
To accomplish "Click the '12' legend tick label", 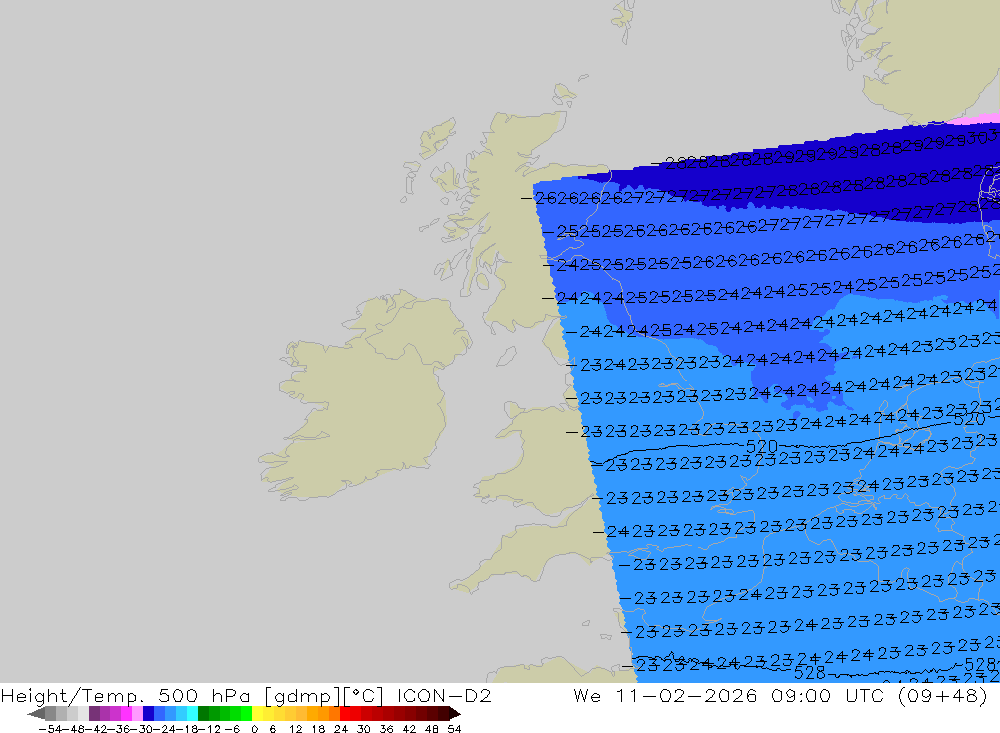I will point(295,729).
